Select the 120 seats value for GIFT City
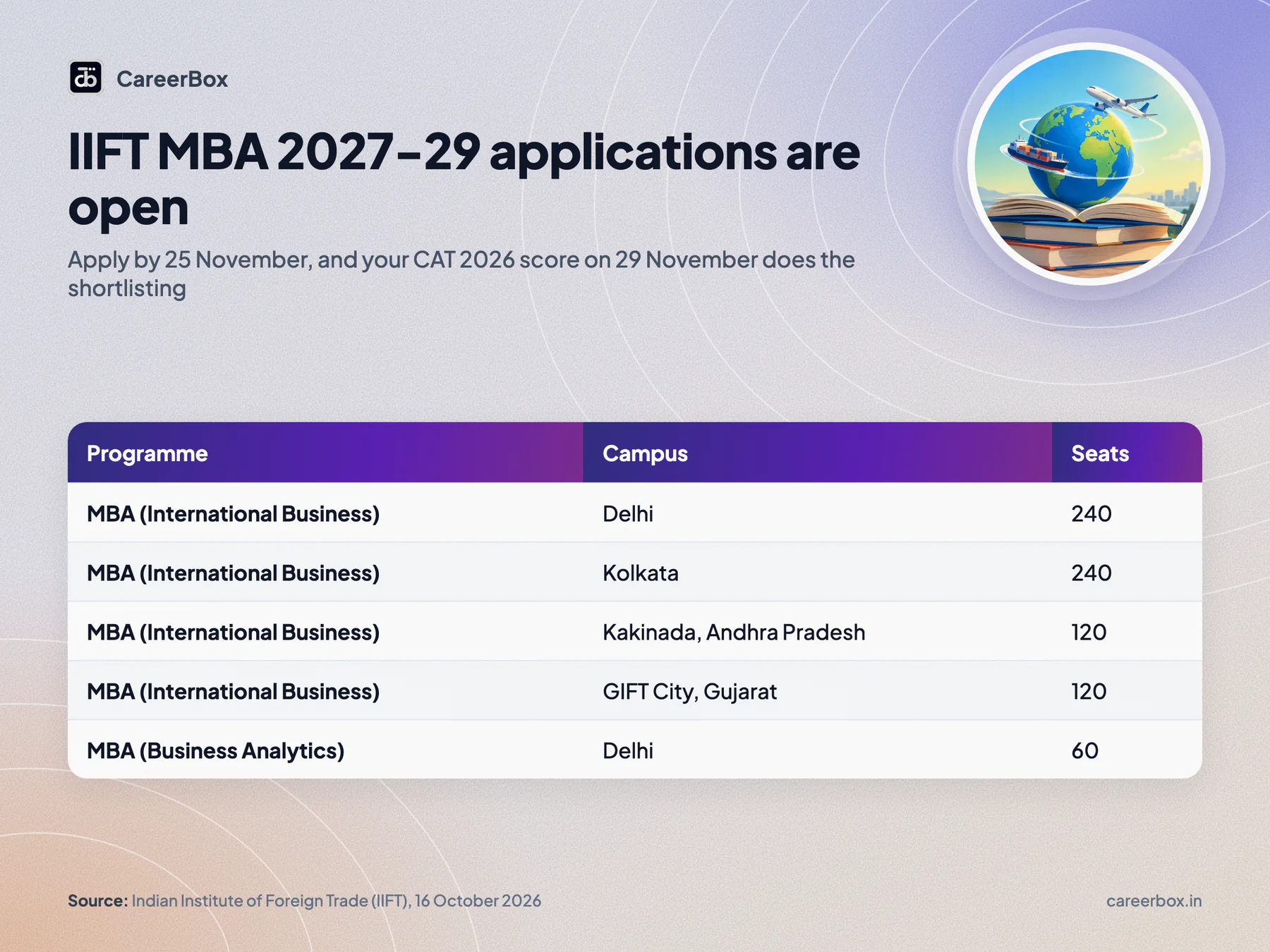The height and width of the screenshot is (952, 1270). pos(1089,691)
